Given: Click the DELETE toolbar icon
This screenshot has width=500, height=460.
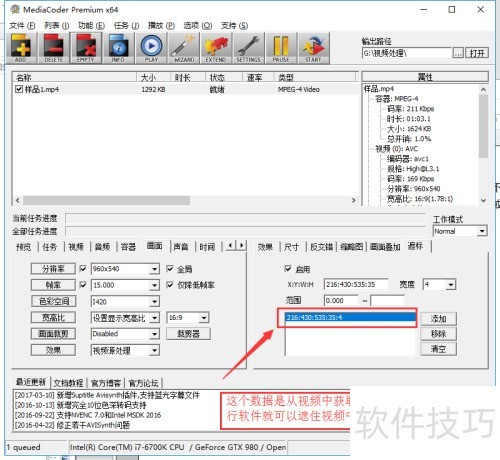Looking at the screenshot, I should pos(53,48).
